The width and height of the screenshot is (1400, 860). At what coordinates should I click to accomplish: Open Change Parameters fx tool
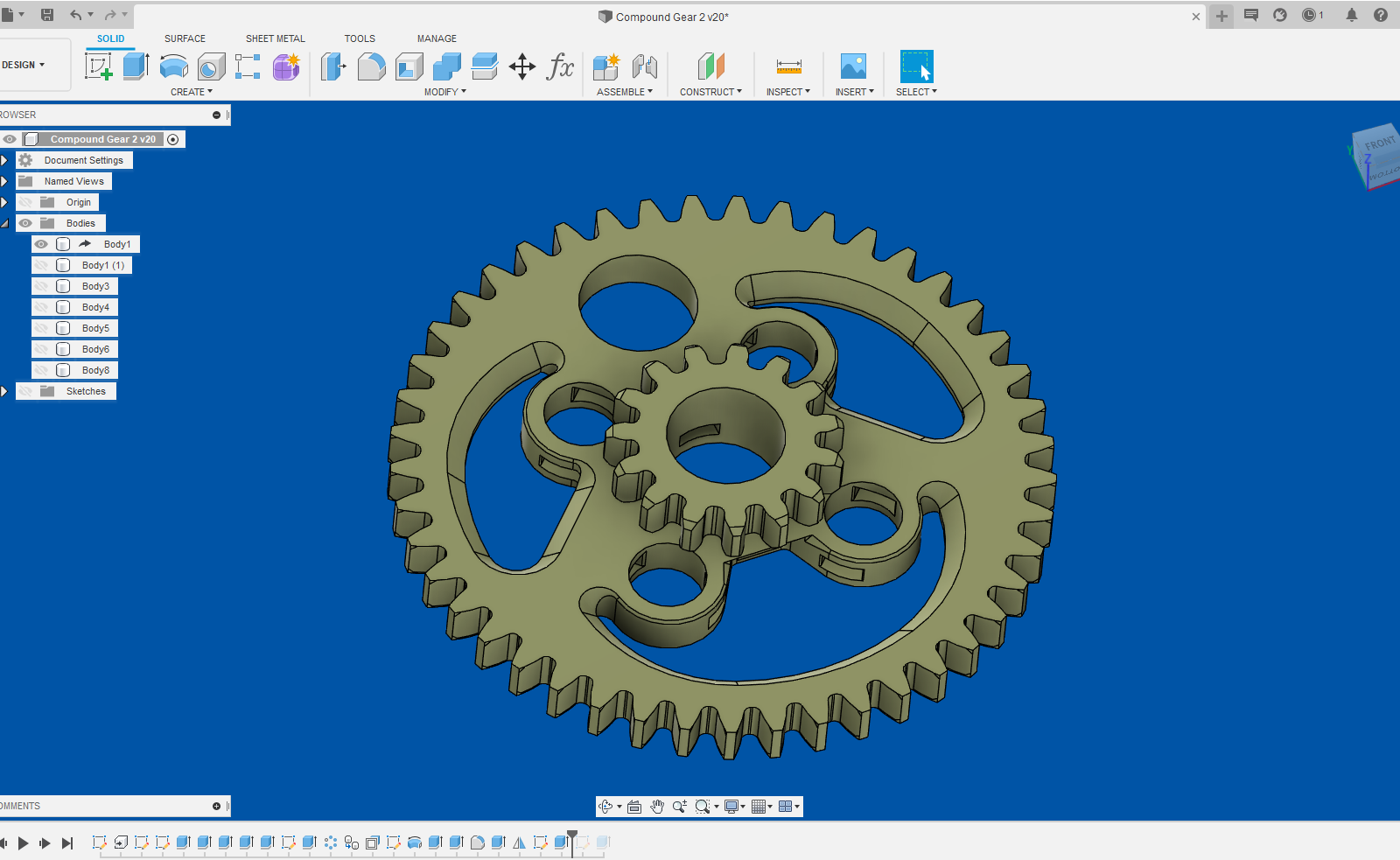tap(560, 66)
